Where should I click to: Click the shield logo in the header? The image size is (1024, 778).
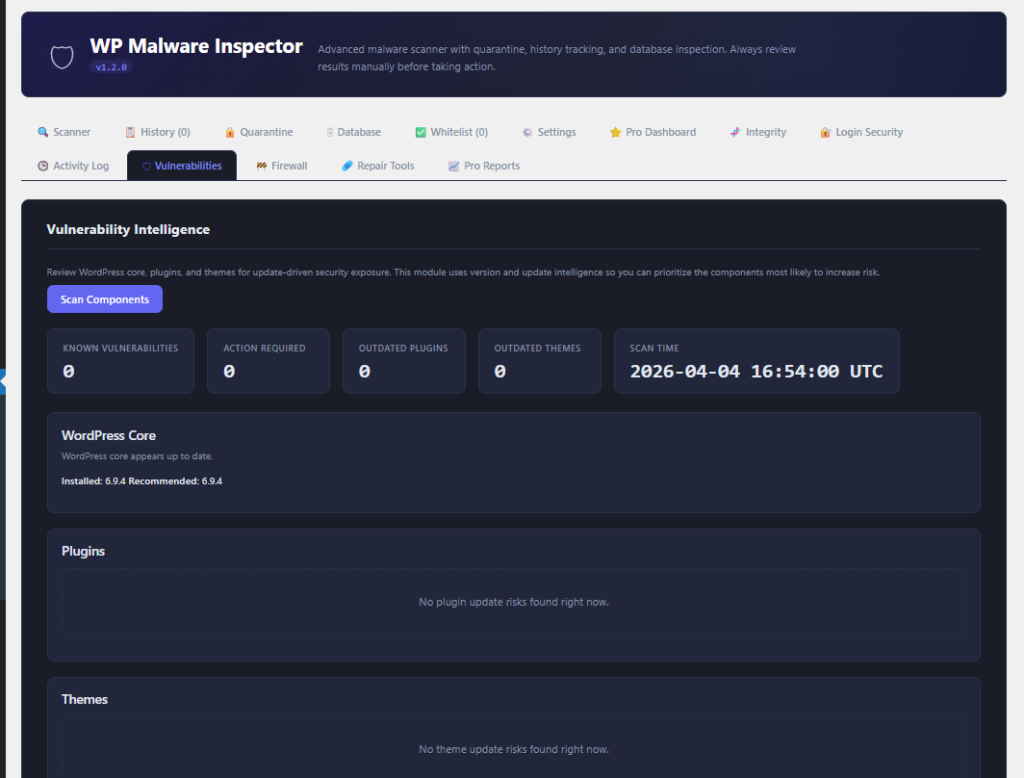tap(61, 55)
